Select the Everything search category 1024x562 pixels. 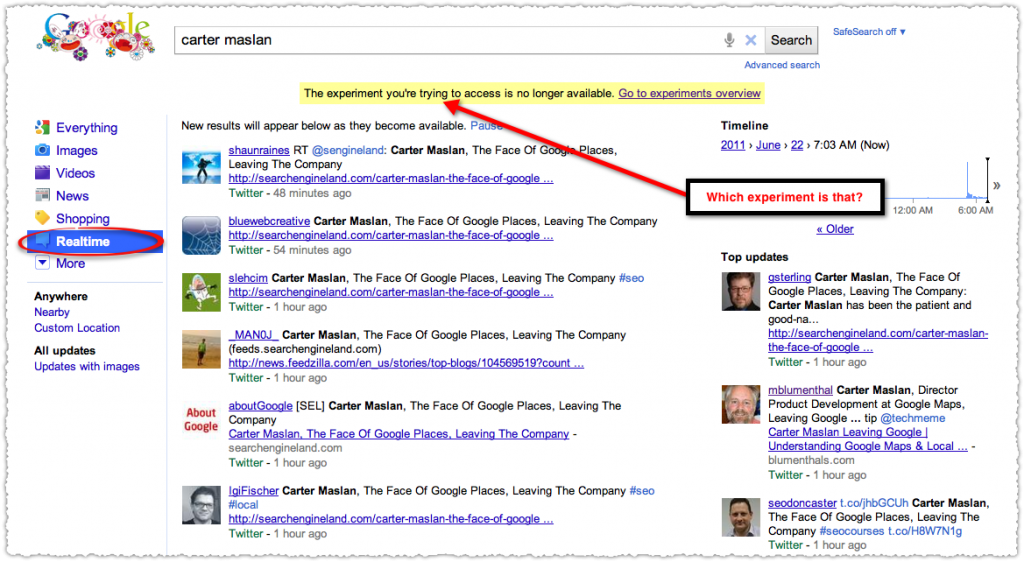coord(87,127)
